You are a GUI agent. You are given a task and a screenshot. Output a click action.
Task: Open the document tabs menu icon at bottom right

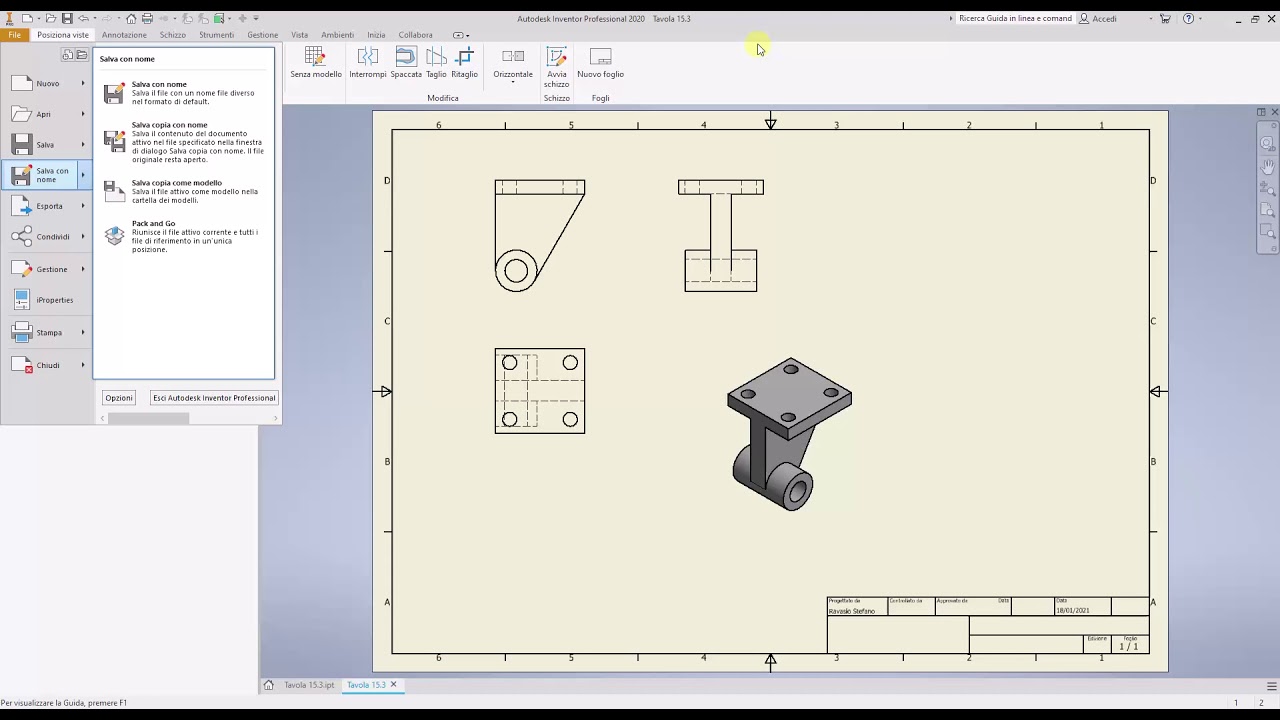click(1271, 686)
